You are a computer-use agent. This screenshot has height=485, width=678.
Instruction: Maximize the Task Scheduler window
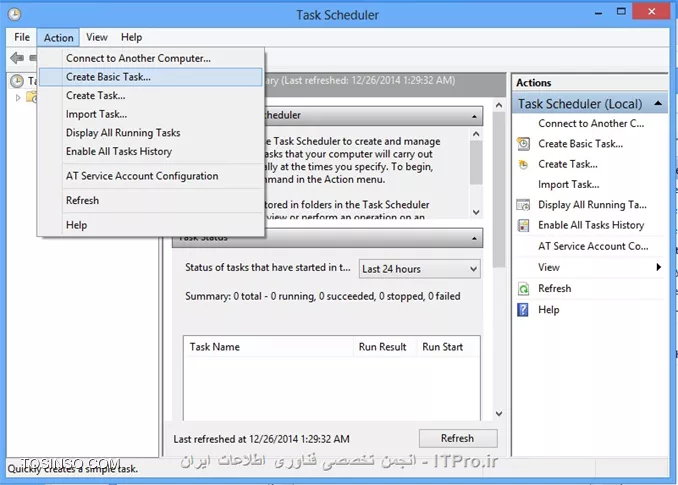[x=621, y=12]
